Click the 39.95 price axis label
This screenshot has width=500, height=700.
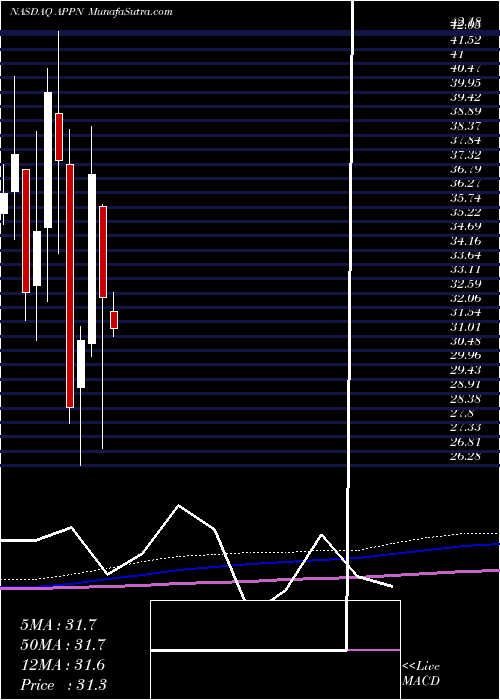(467, 83)
